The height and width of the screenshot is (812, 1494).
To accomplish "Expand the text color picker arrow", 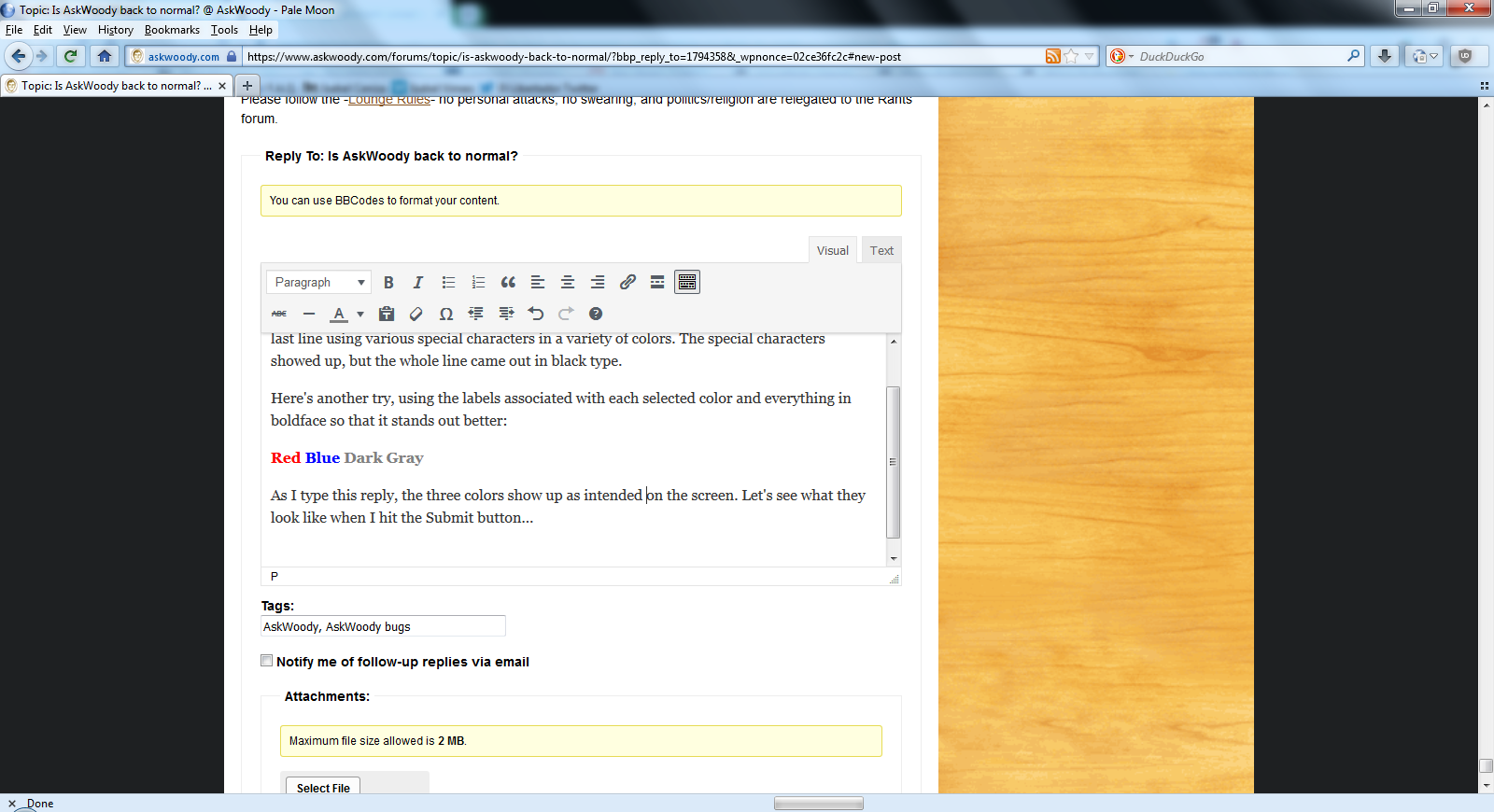I will (x=360, y=315).
